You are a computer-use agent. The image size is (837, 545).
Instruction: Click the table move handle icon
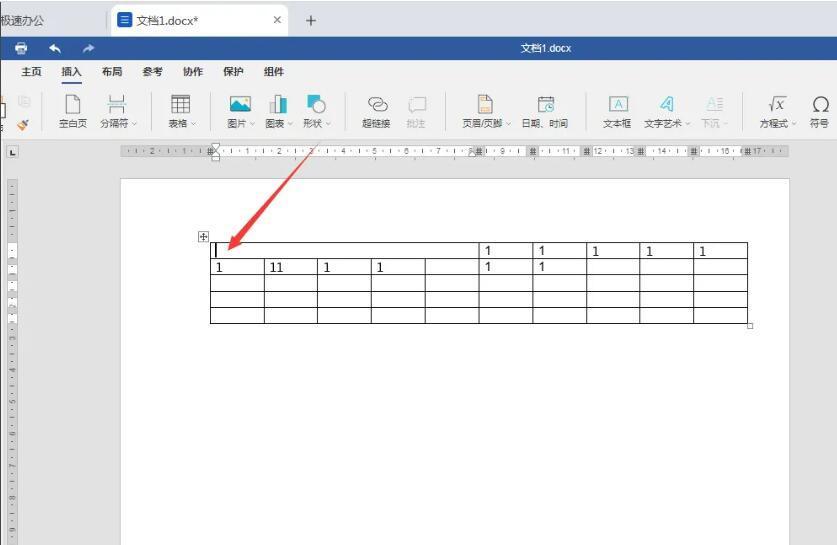(x=203, y=236)
